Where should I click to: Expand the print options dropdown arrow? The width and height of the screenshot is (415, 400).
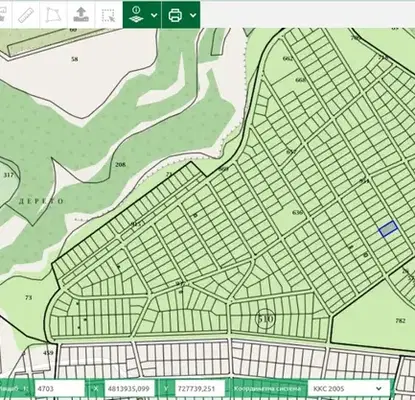click(x=193, y=15)
